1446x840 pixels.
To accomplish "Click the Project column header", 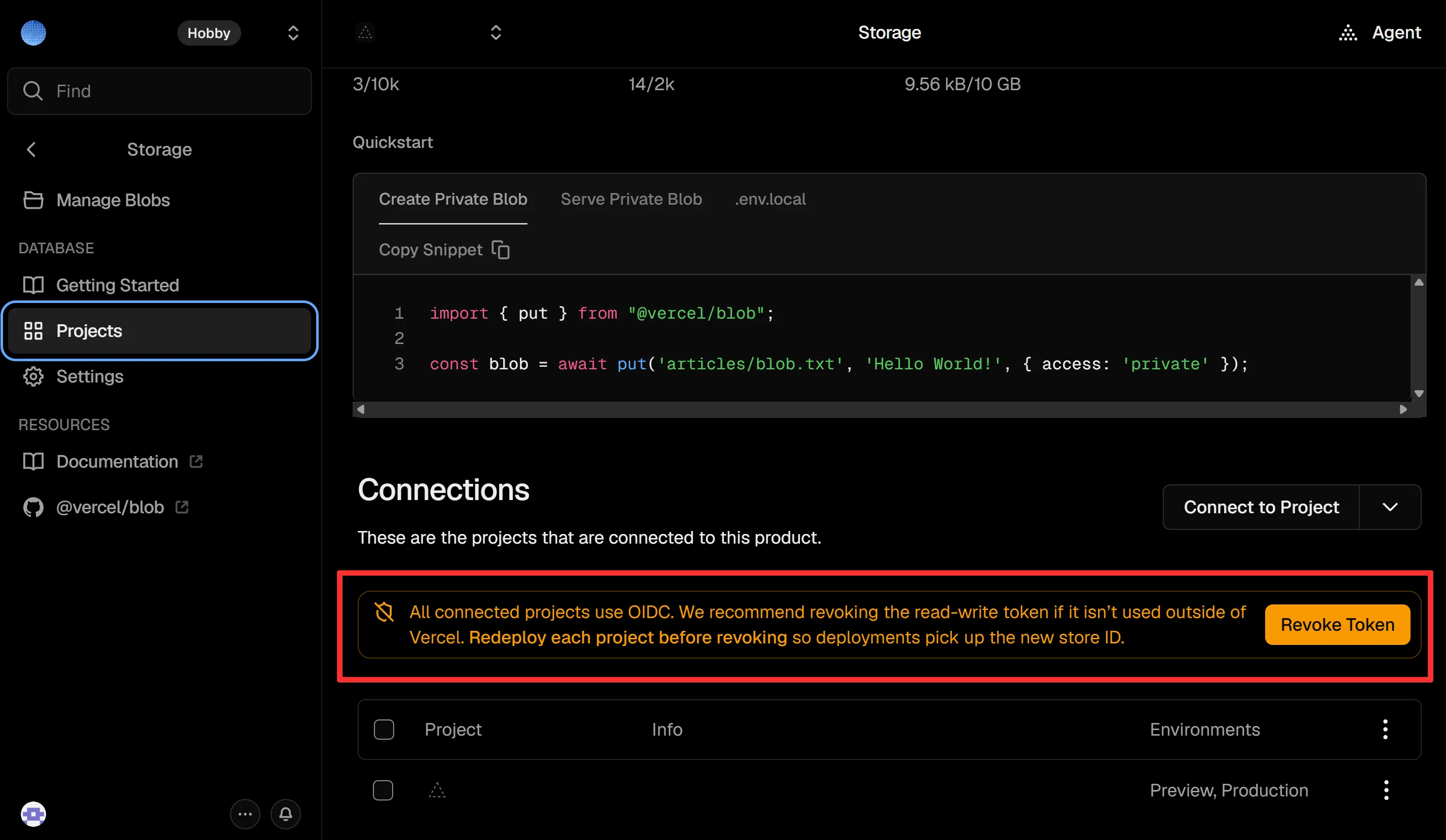I will (x=453, y=729).
